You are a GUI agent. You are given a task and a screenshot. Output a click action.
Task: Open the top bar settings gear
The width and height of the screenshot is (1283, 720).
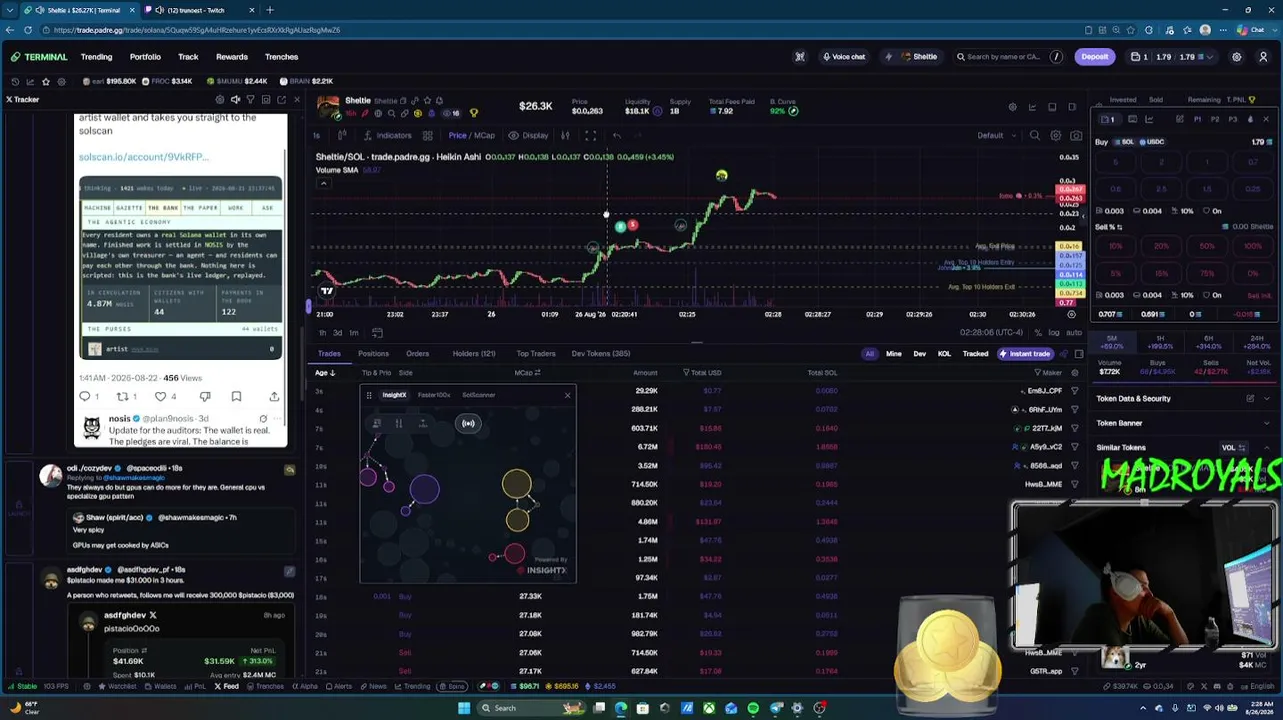pos(1237,57)
